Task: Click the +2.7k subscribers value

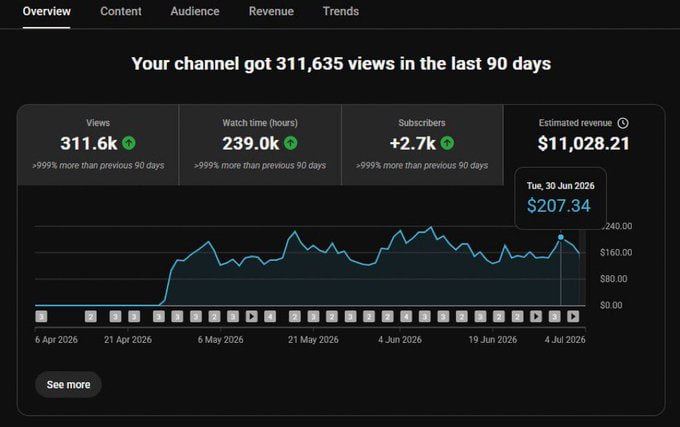Action: (413, 143)
